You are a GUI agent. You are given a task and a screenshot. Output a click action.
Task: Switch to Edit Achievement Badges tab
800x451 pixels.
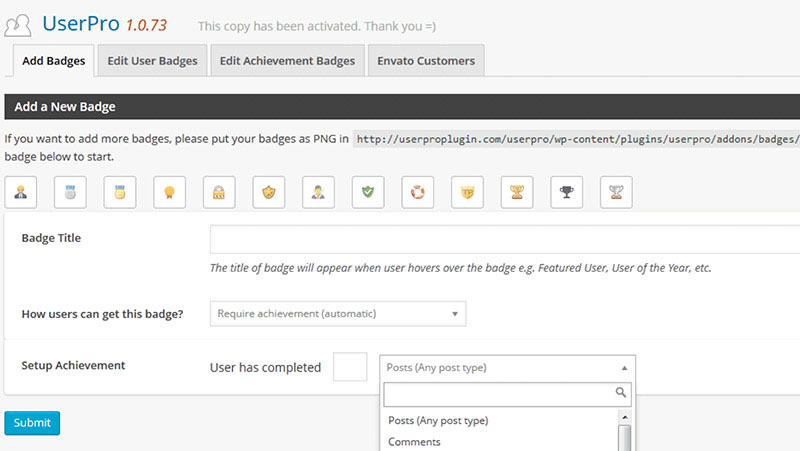click(x=287, y=61)
